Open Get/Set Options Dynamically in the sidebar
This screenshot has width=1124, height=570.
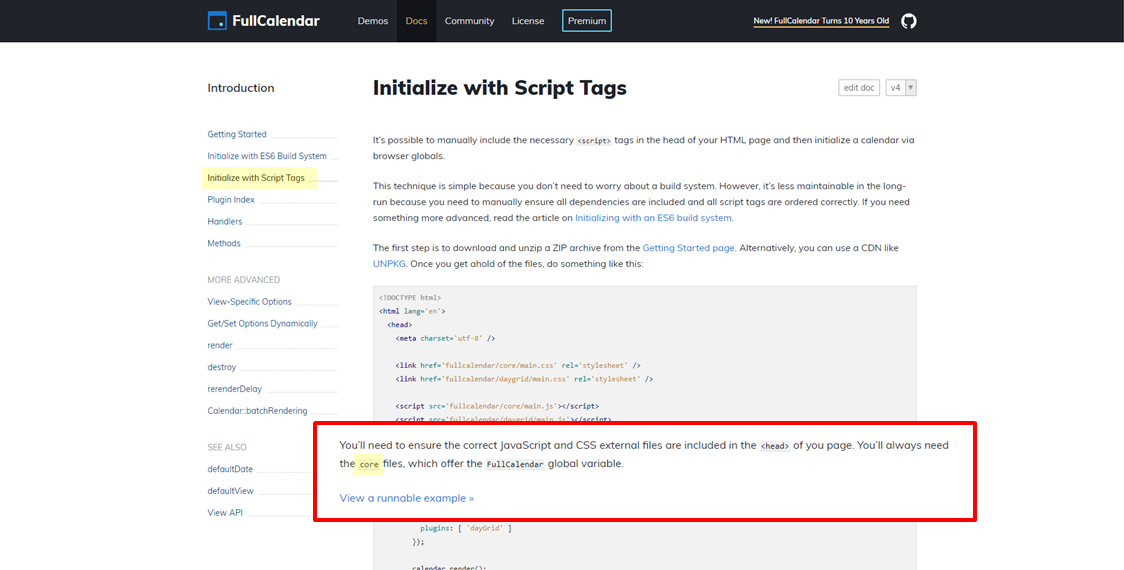pyautogui.click(x=262, y=323)
